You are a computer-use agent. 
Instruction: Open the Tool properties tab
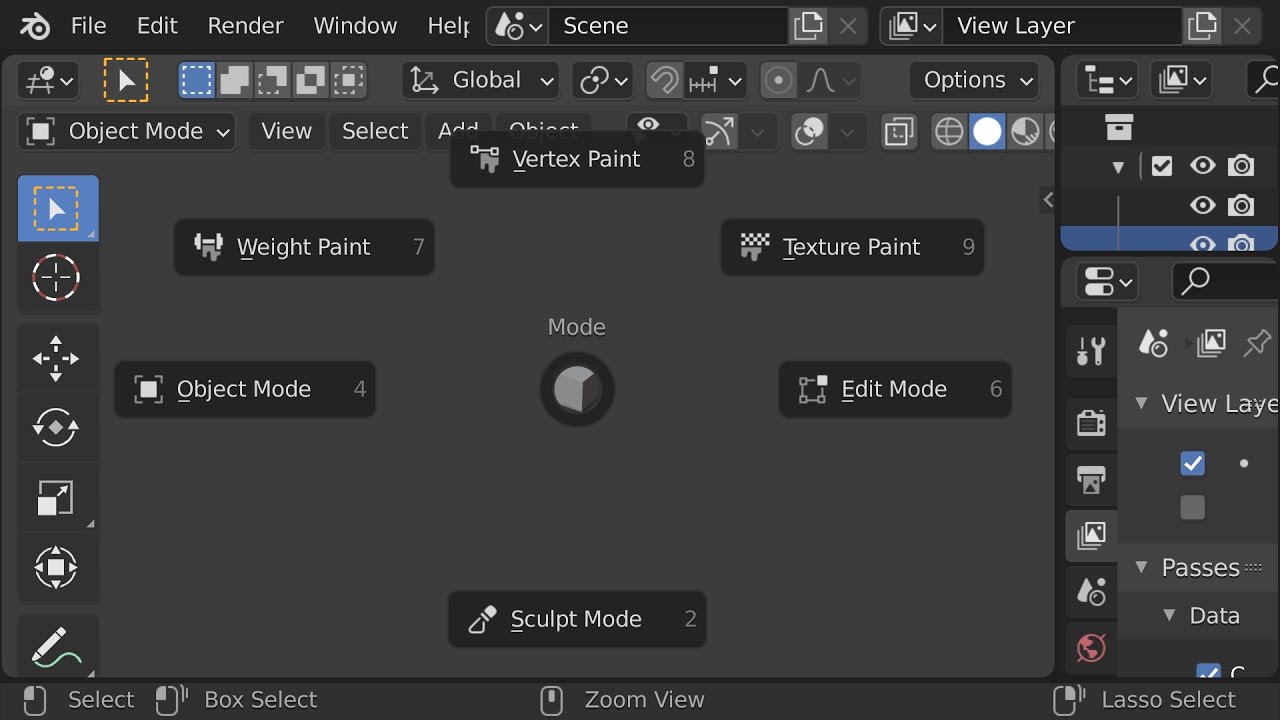tap(1091, 350)
